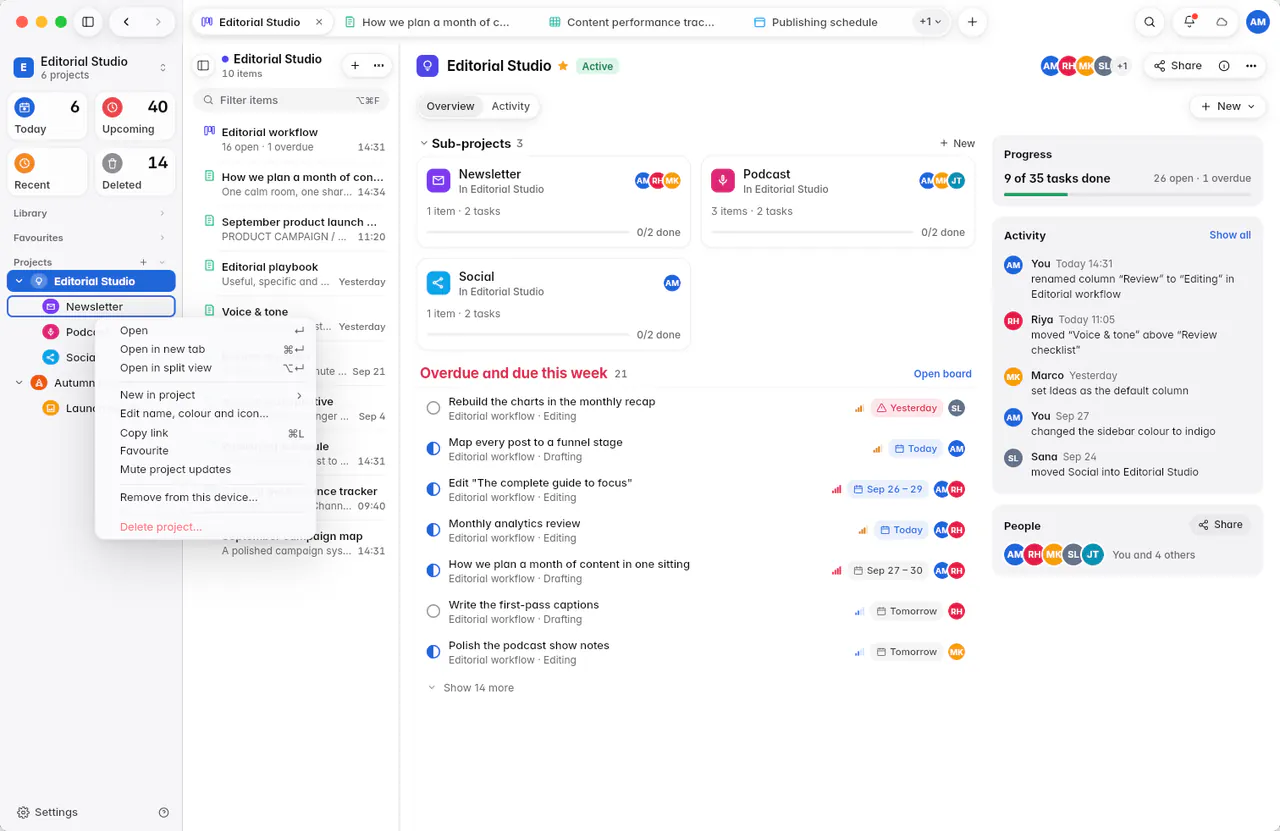This screenshot has width=1280, height=831.
Task: Expand 'Show 14 more' tasks
Action: click(x=471, y=688)
